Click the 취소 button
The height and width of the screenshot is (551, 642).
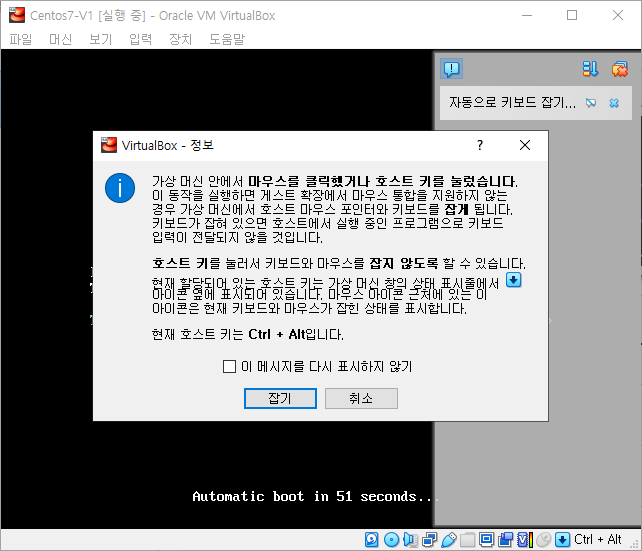(x=361, y=398)
